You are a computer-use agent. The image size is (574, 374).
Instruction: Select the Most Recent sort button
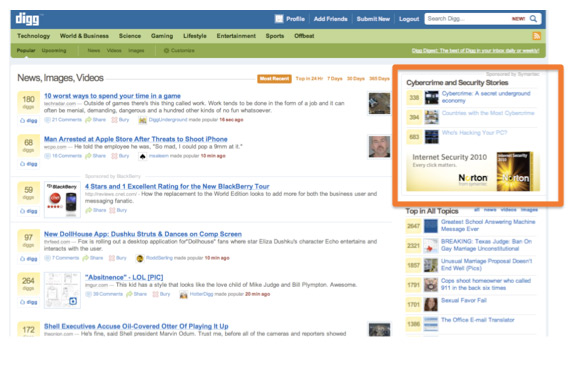274,79
